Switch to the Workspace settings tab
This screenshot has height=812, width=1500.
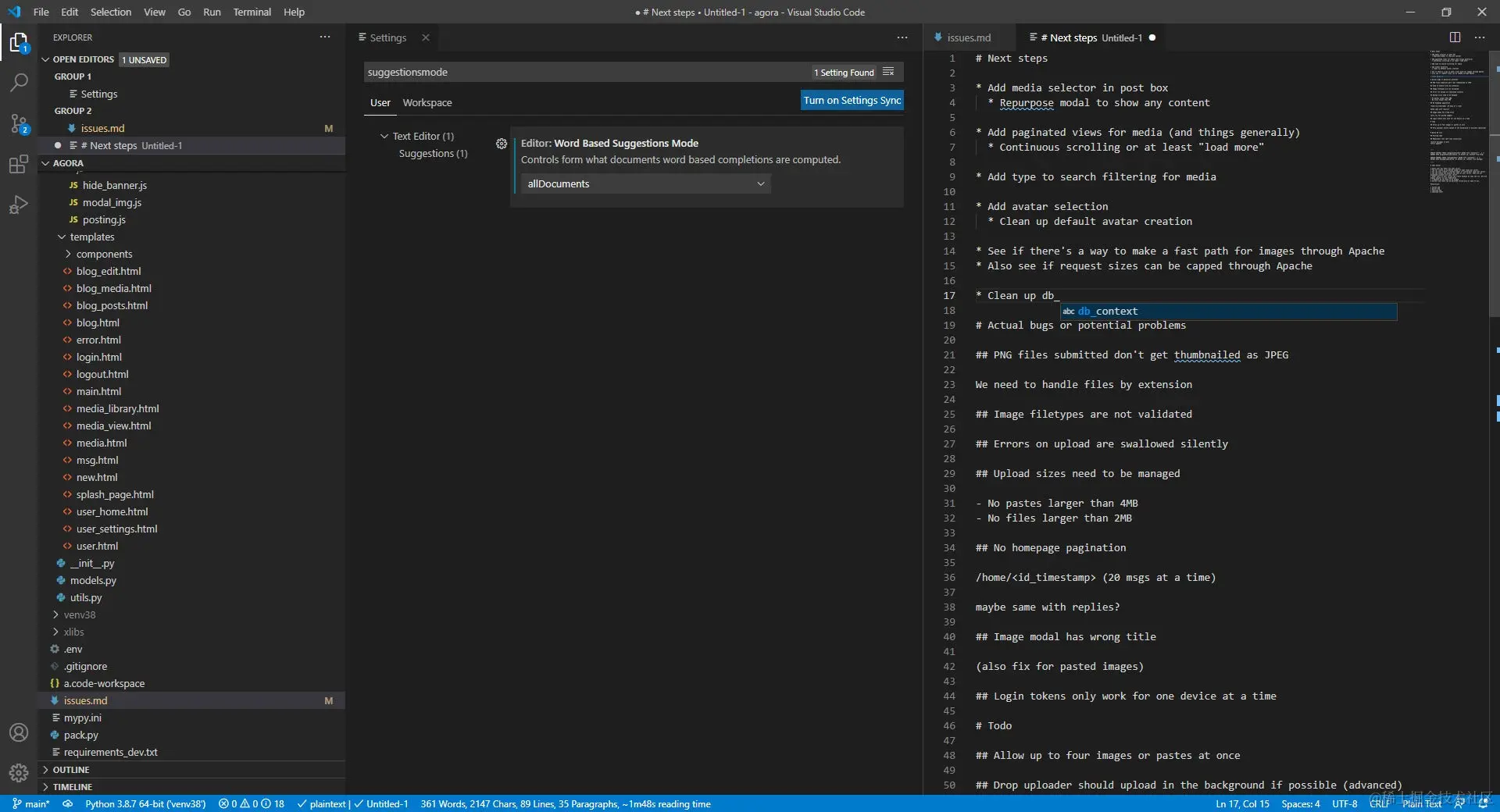pyautogui.click(x=427, y=102)
